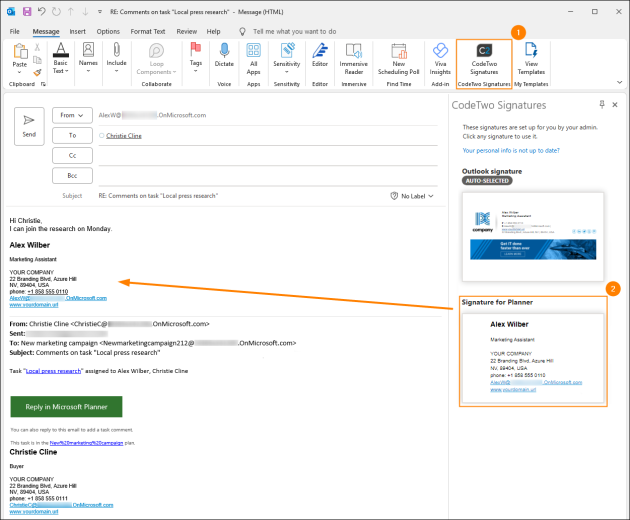The width and height of the screenshot is (630, 520).
Task: Copy selection with Copy icon
Action: [x=37, y=60]
